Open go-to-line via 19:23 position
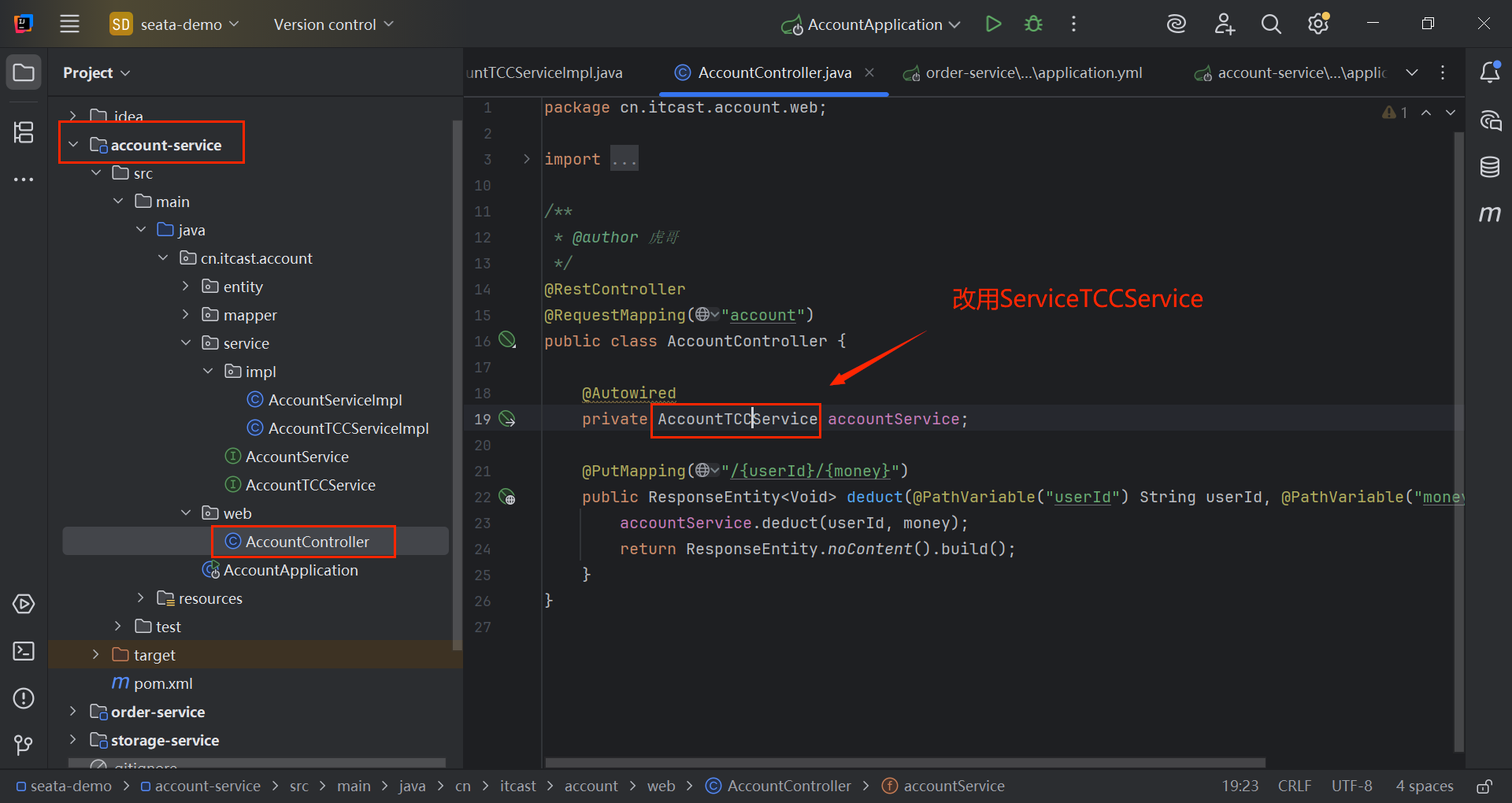Viewport: 1512px width, 803px height. click(1240, 786)
